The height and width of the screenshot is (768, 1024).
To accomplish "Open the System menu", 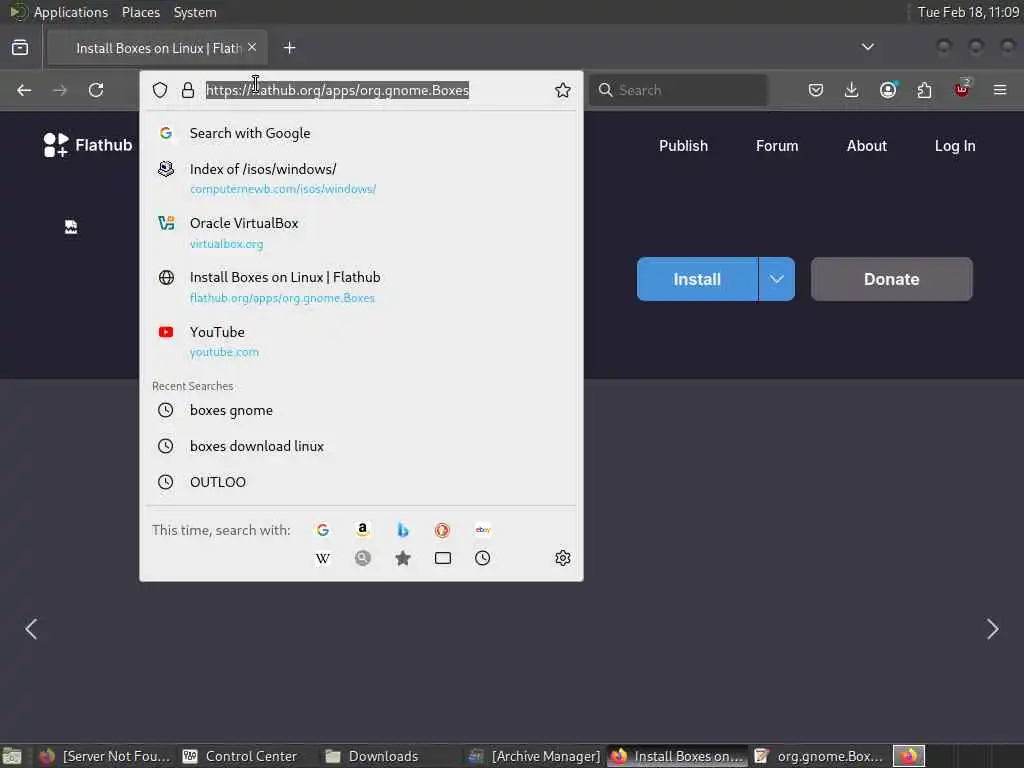I will coord(195,12).
